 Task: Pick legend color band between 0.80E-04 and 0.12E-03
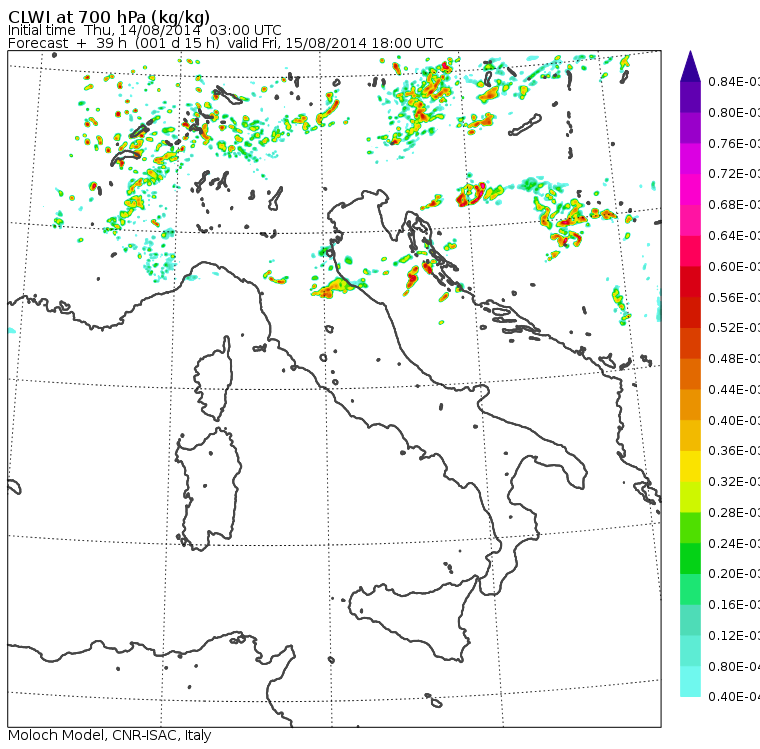click(x=690, y=651)
